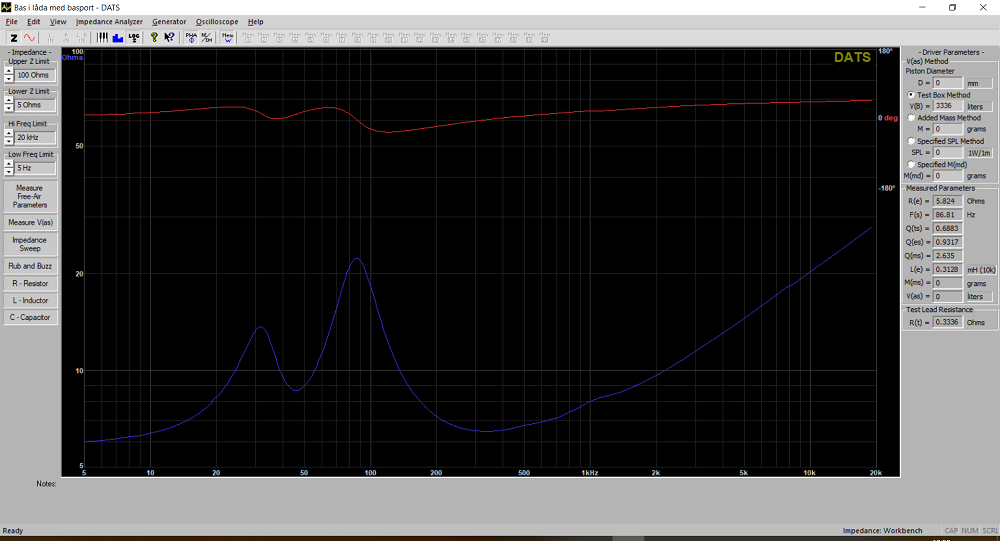
Task: Click the Ready status bar text
Action: (x=13, y=531)
